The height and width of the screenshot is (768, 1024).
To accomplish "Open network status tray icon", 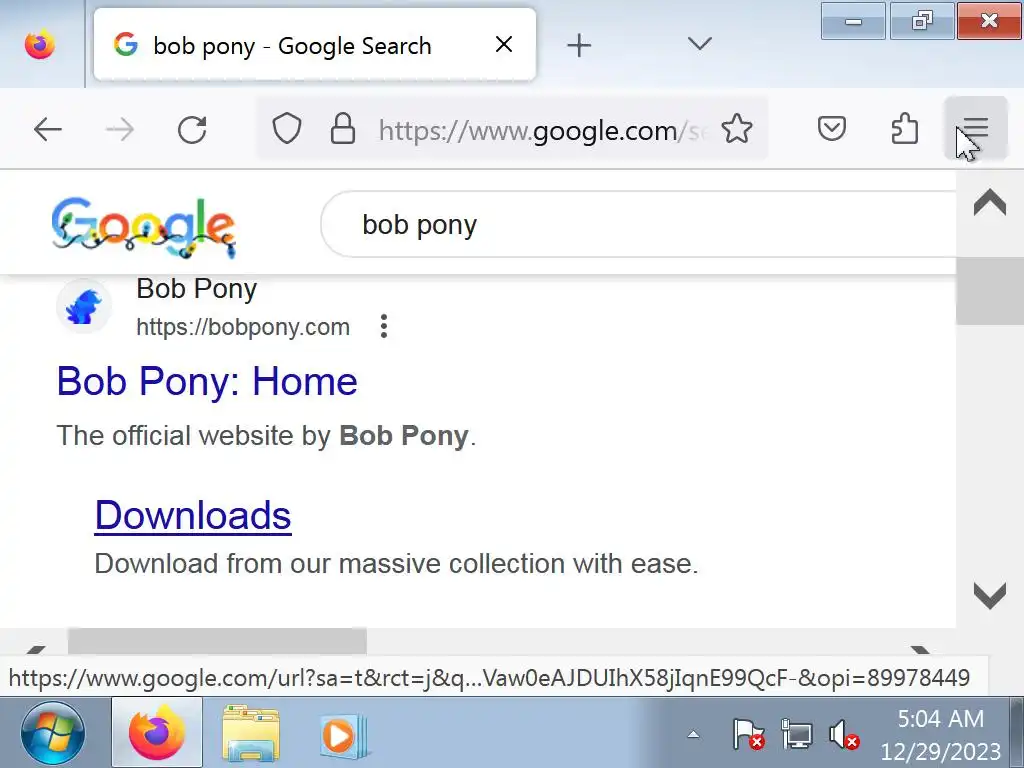I will pyautogui.click(x=797, y=734).
